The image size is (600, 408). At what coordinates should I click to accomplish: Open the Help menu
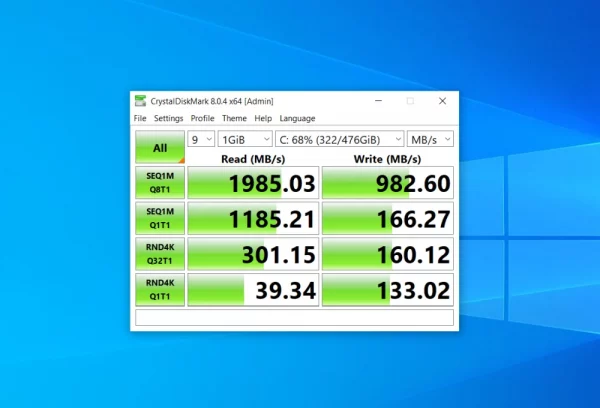(263, 118)
